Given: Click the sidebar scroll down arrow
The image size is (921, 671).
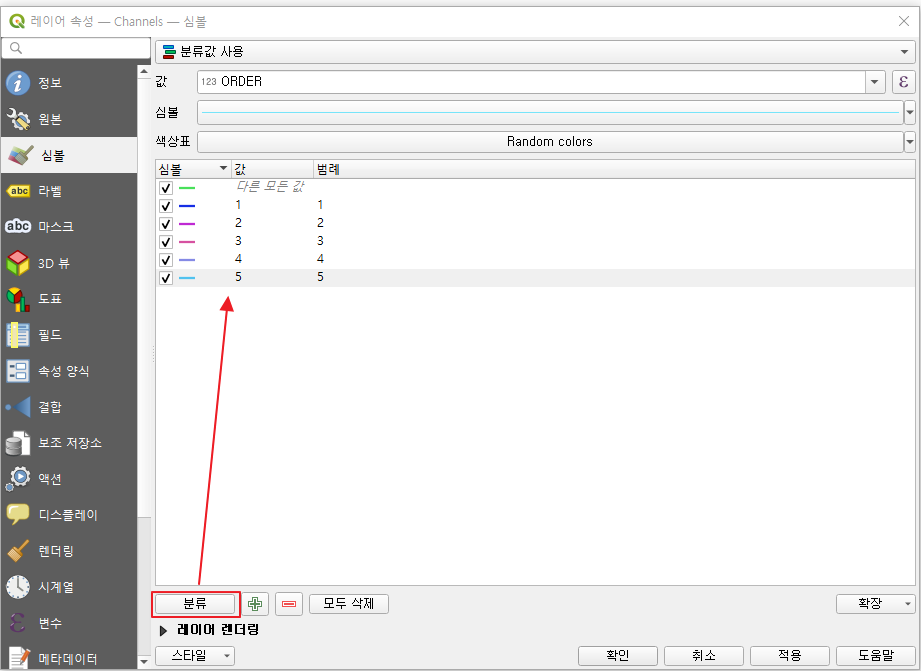Looking at the screenshot, I should click(x=144, y=662).
